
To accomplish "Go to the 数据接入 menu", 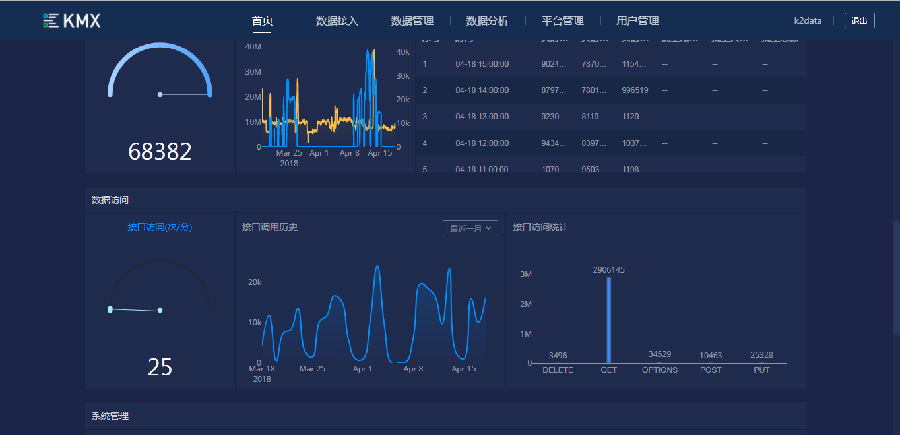I will [337, 21].
